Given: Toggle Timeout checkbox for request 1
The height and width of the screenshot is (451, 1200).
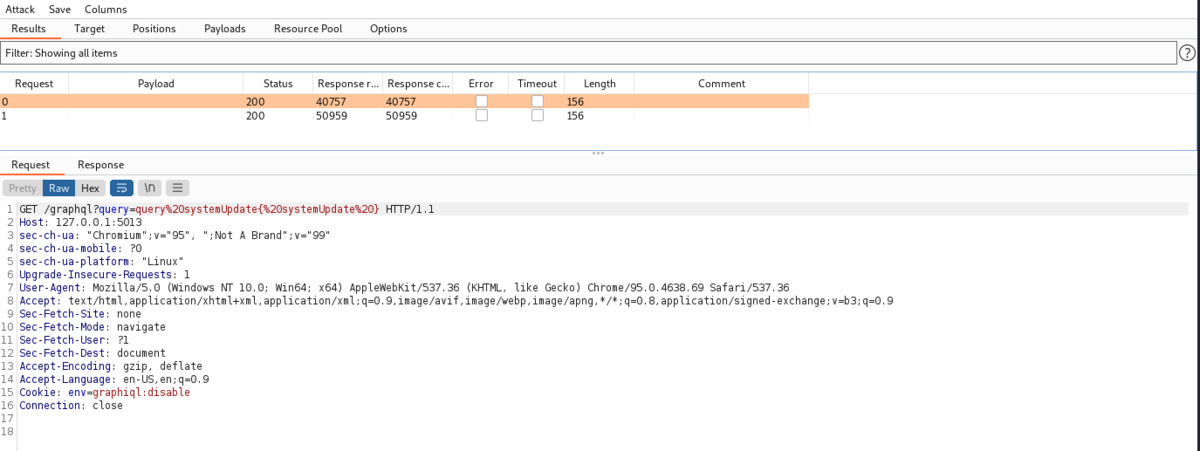Looking at the screenshot, I should pos(537,116).
